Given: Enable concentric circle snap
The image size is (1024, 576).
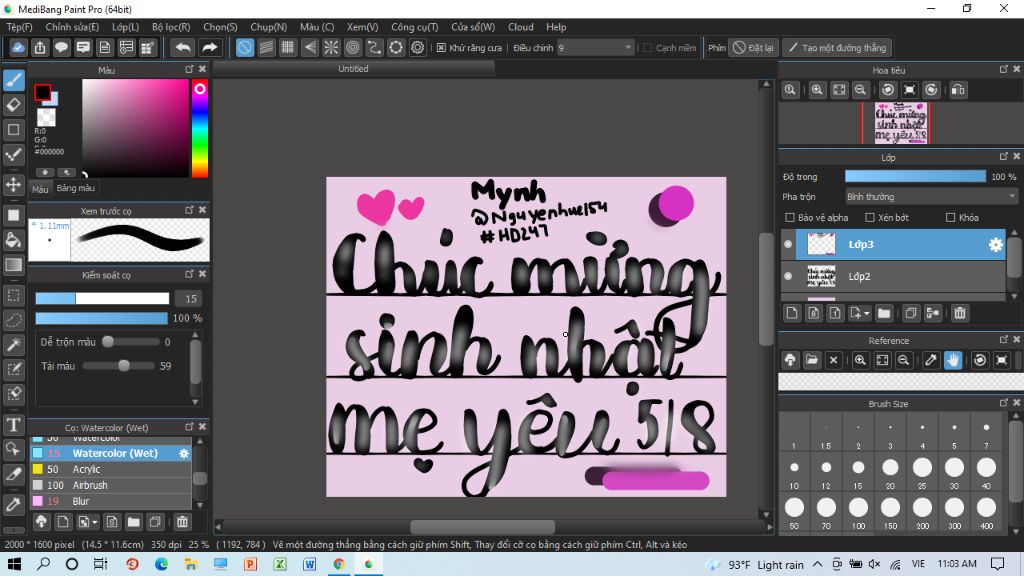Looking at the screenshot, I should (x=353, y=48).
